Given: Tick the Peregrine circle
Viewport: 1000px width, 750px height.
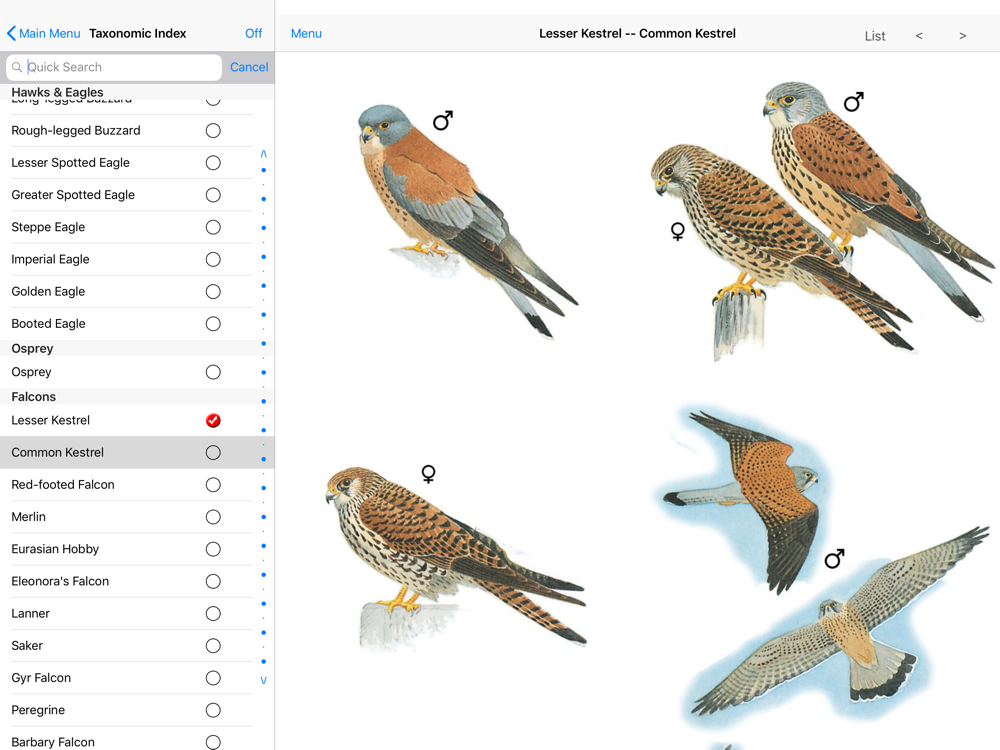Looking at the screenshot, I should click(213, 710).
